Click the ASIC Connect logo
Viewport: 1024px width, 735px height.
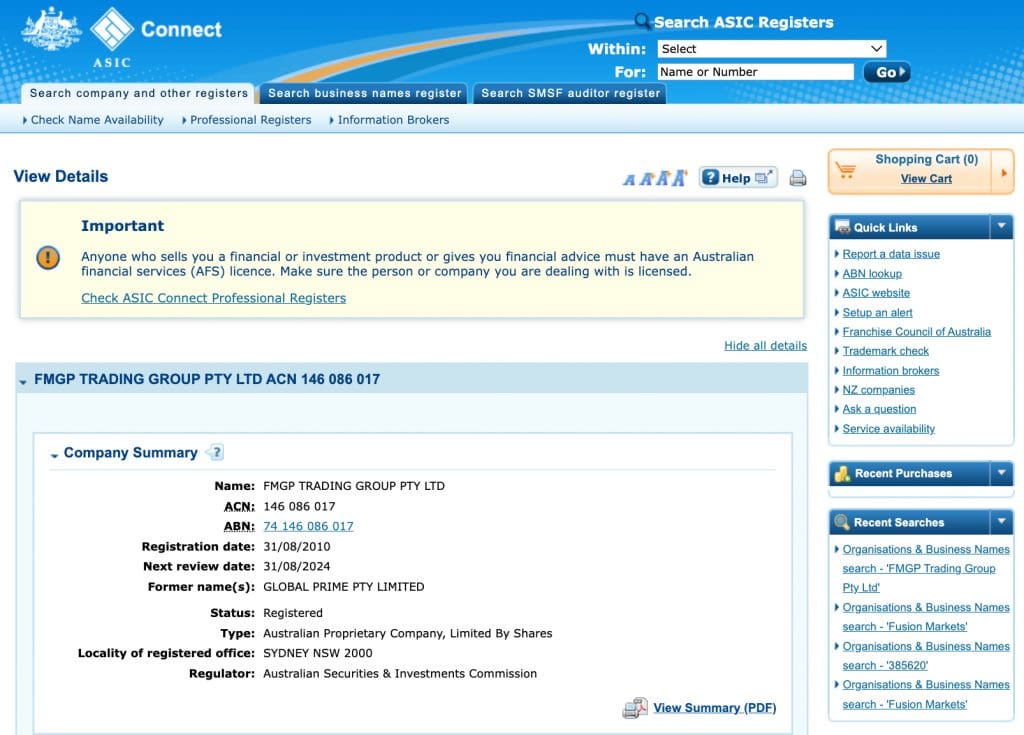(122, 32)
